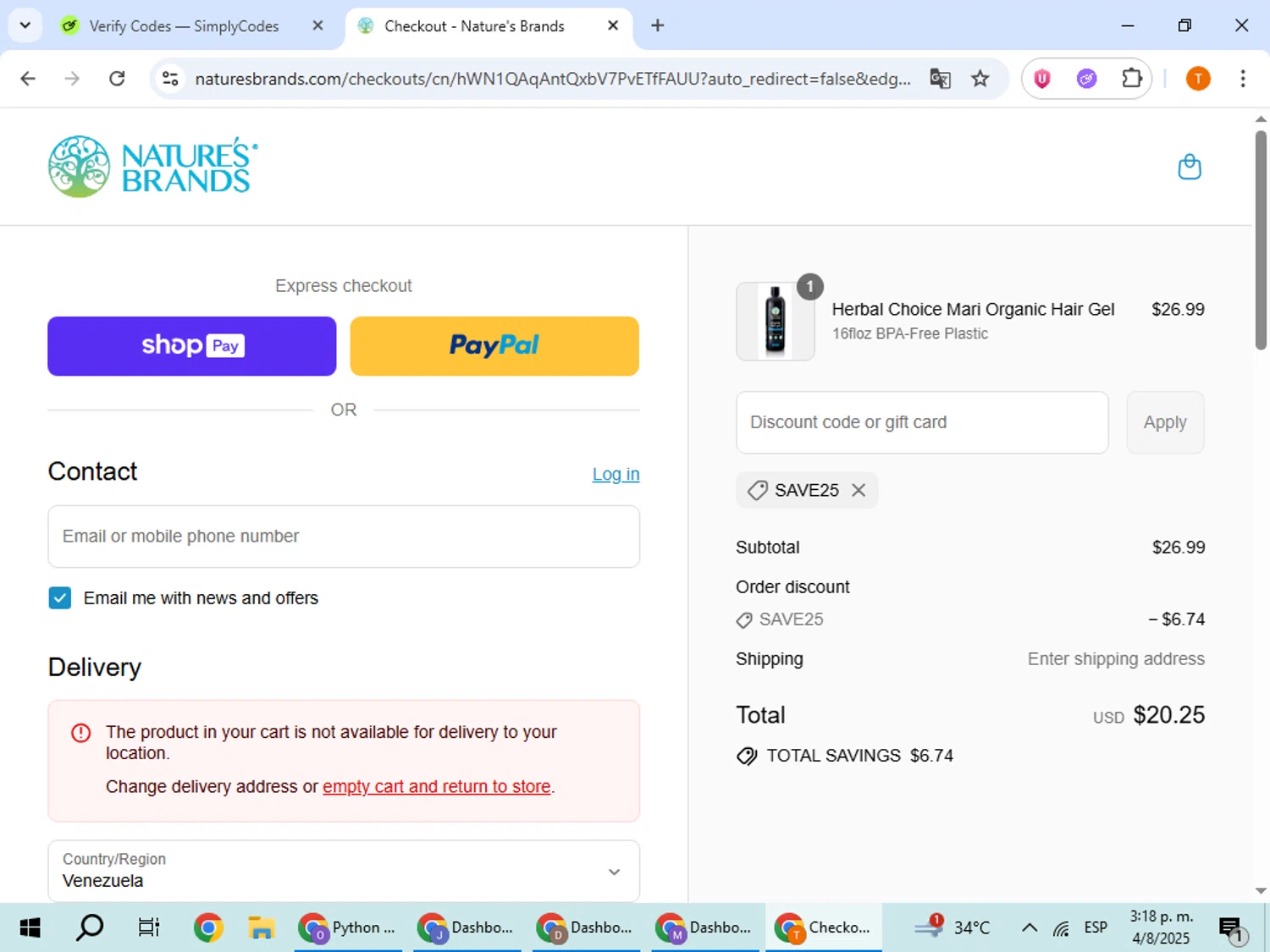
Task: Open a new browser tab
Action: click(x=657, y=25)
